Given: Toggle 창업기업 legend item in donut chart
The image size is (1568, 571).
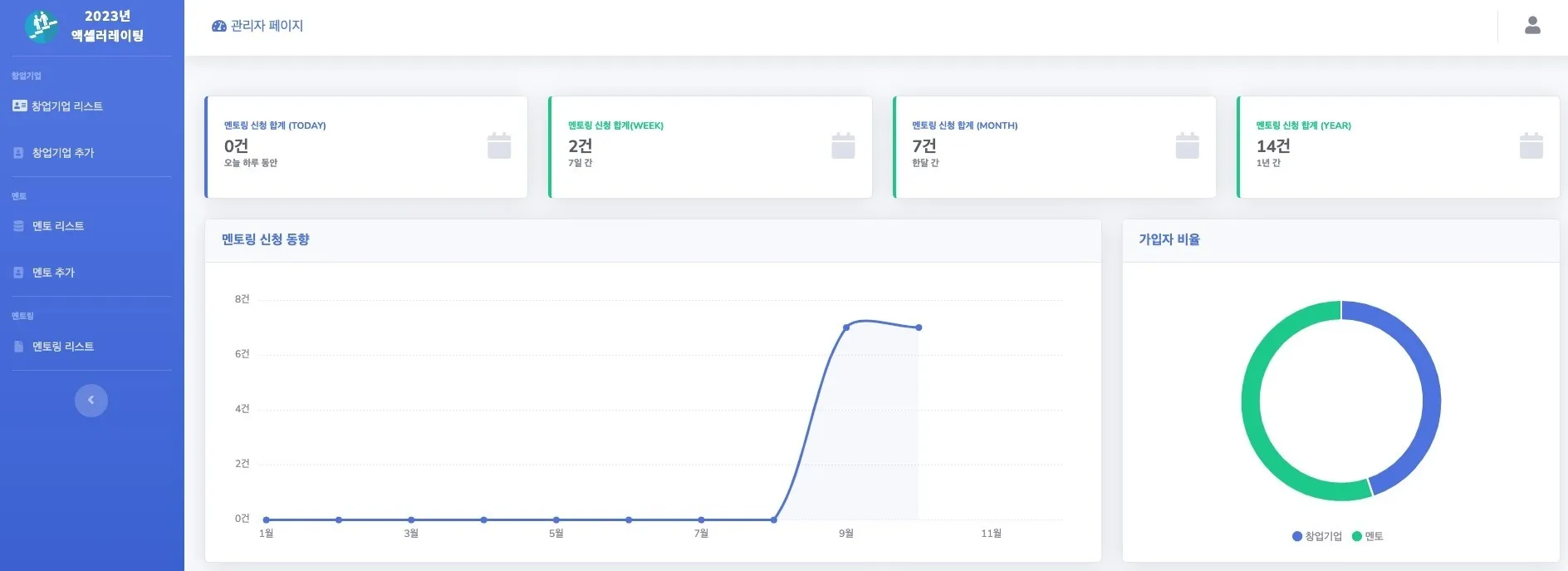Looking at the screenshot, I should 1317,536.
